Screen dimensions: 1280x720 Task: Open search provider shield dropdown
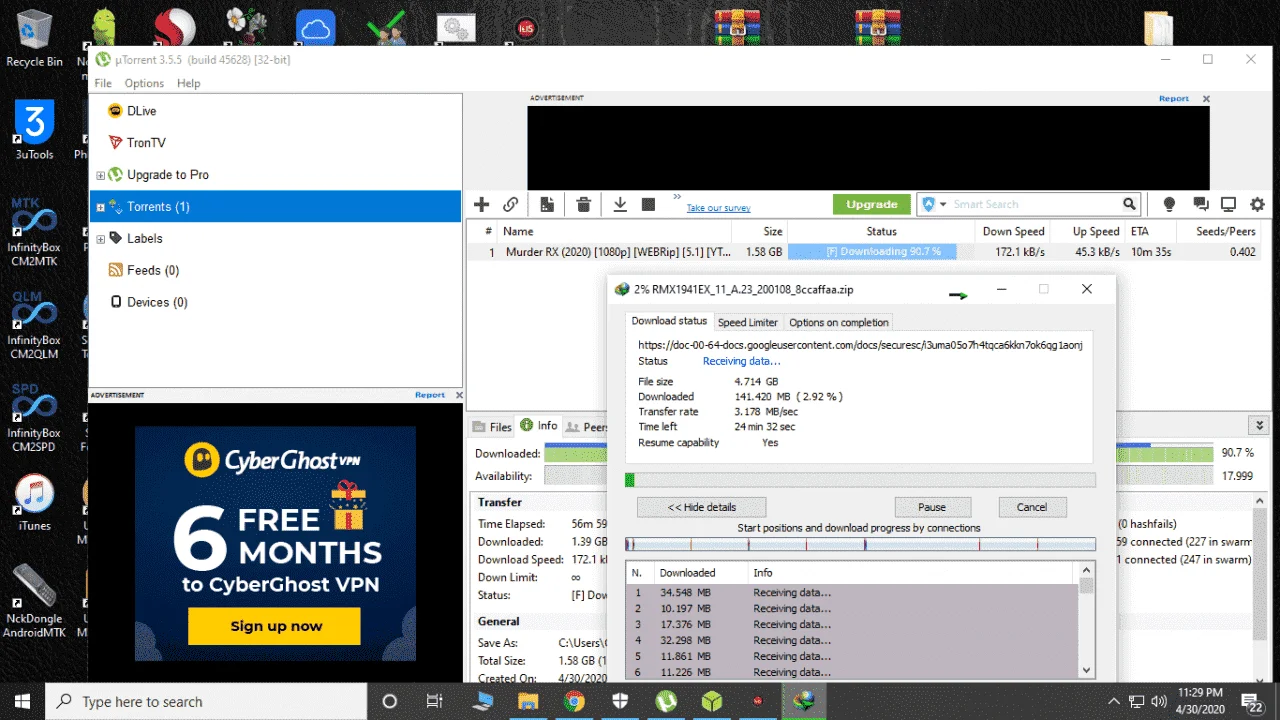[934, 204]
